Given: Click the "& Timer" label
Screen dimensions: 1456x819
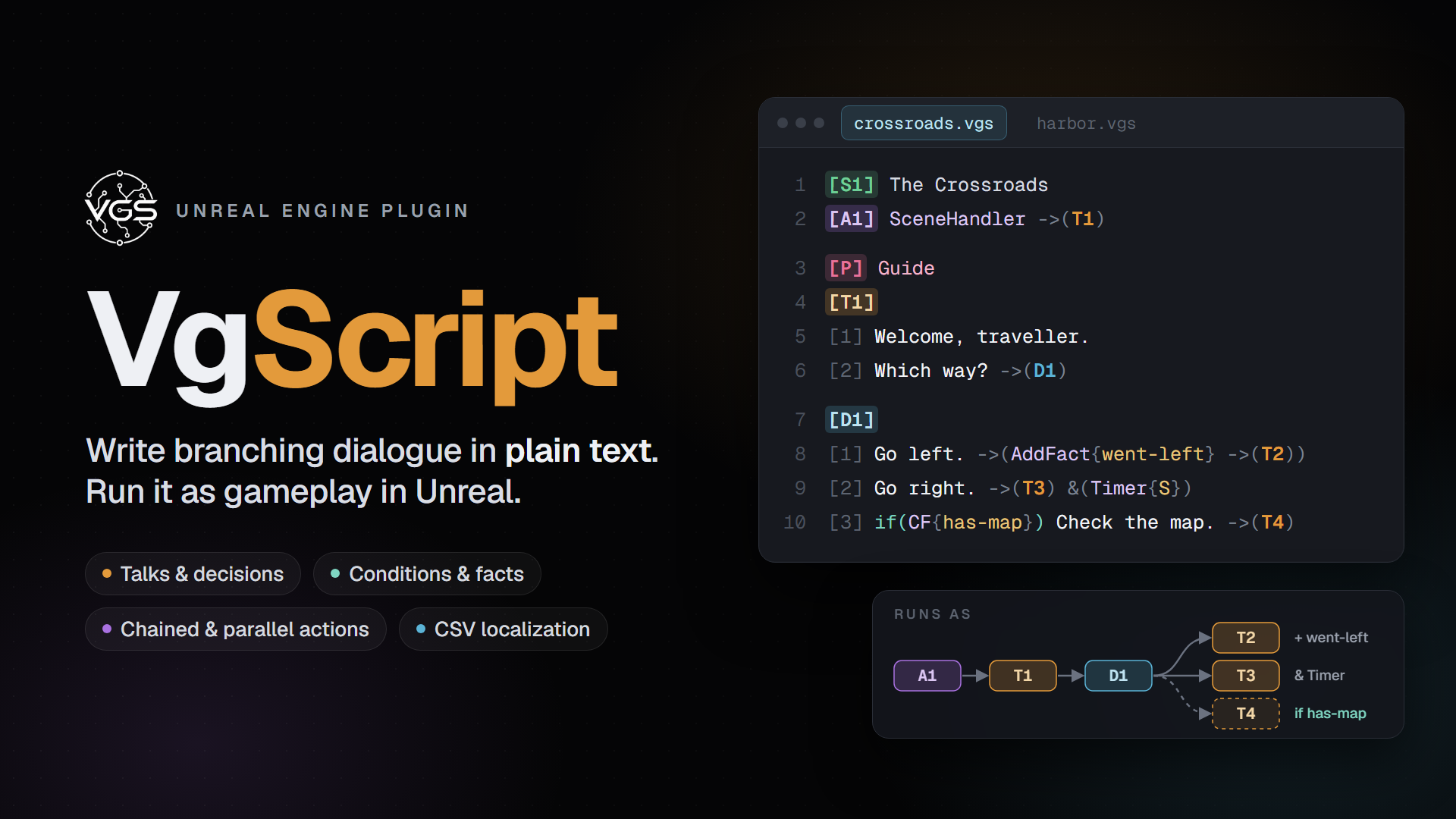Looking at the screenshot, I should point(1319,675).
